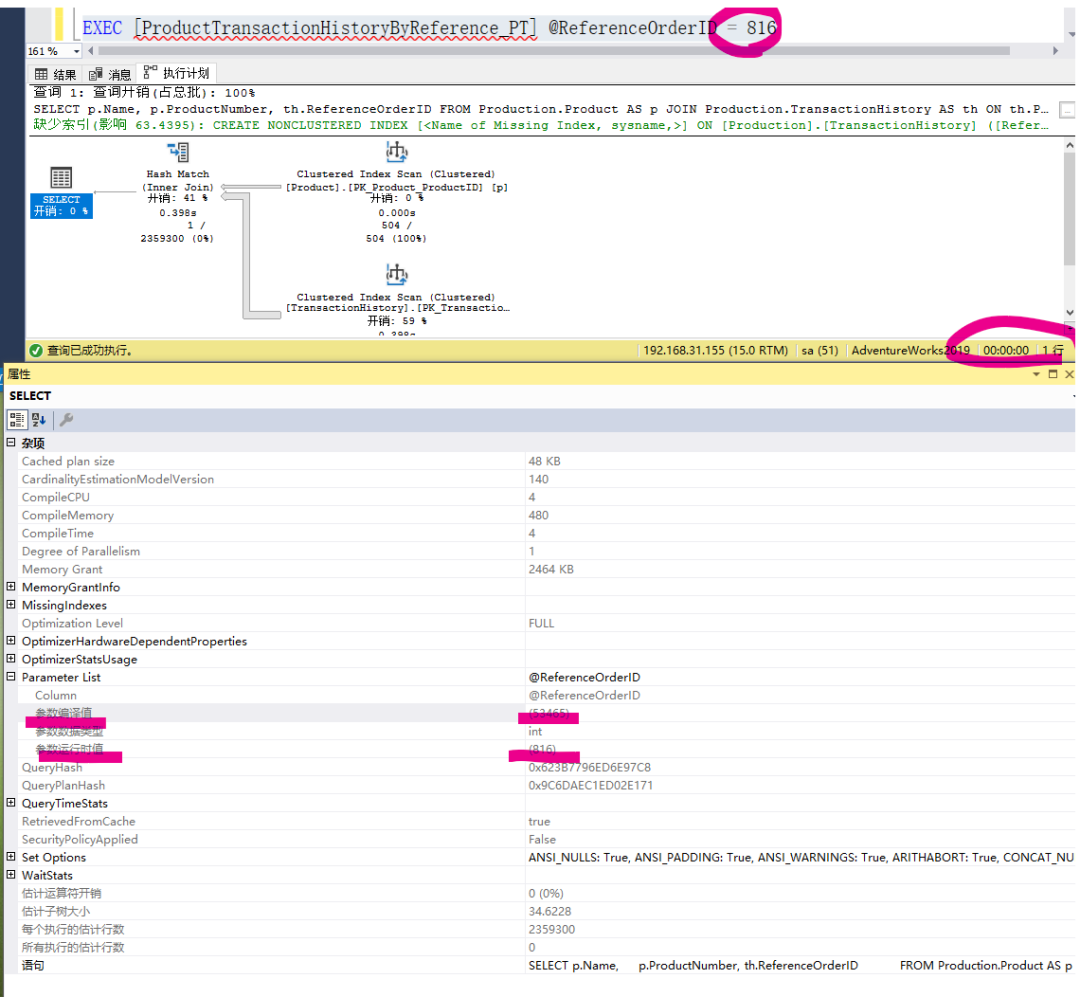Expand the WaitStats node
Image resolution: width=1080 pixels, height=997 pixels.
pos(11,874)
